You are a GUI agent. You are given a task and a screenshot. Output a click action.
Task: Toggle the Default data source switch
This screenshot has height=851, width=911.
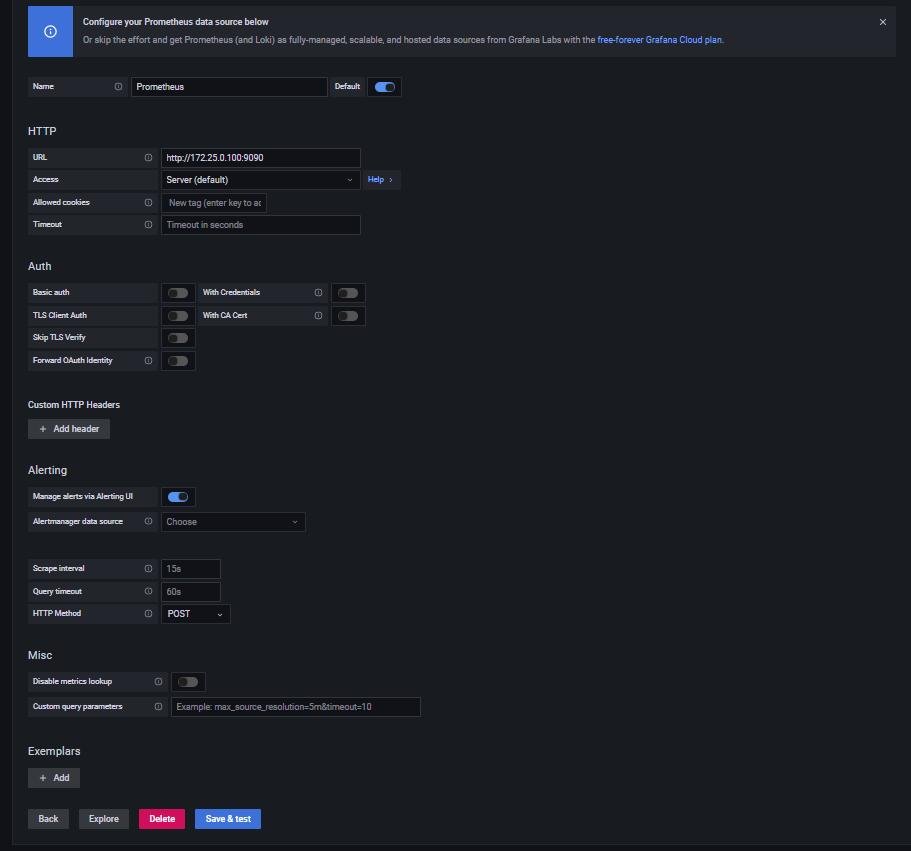(x=385, y=87)
